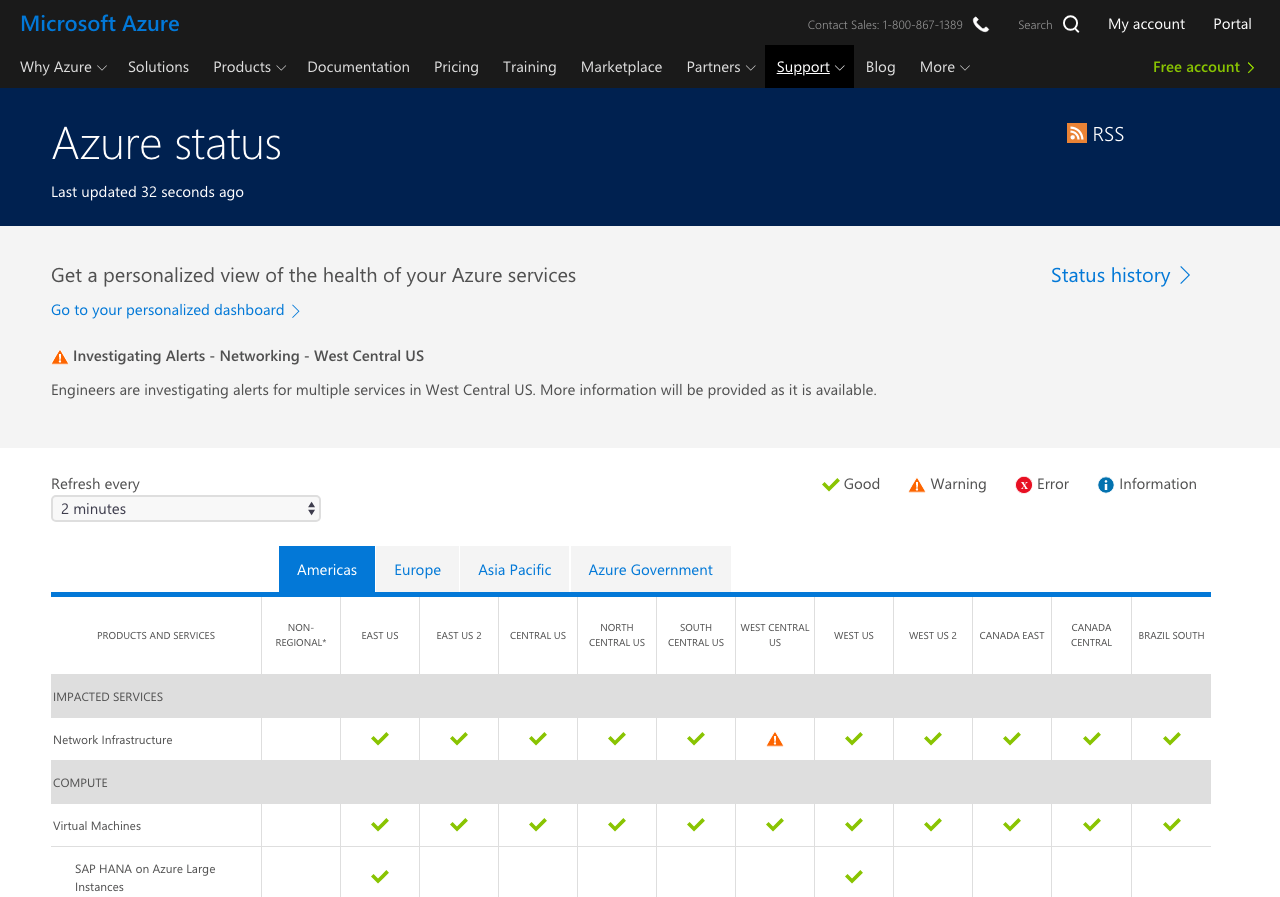Screen dimensions: 1280x897
Task: Switch to the Asia Pacific tab
Action: (515, 569)
